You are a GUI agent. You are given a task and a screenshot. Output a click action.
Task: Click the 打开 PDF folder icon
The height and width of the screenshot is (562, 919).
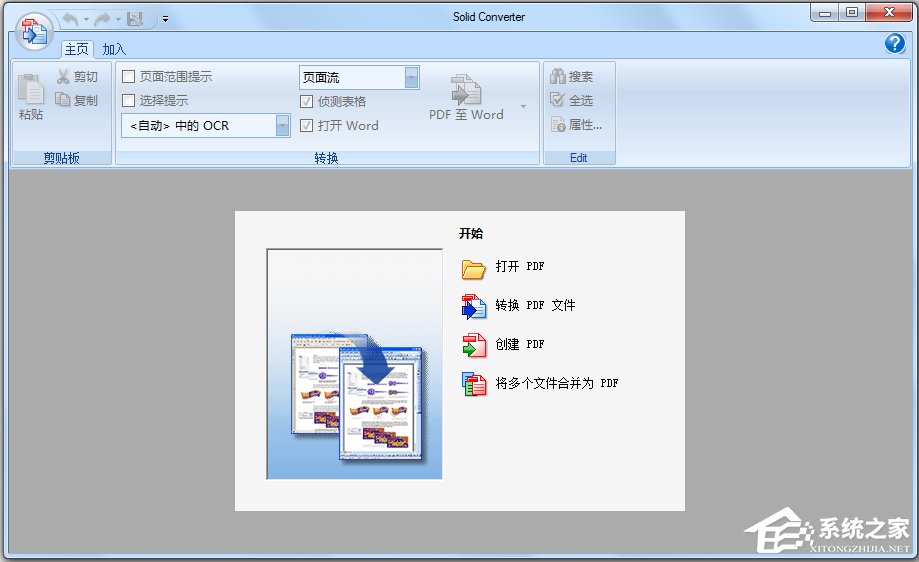pos(474,268)
